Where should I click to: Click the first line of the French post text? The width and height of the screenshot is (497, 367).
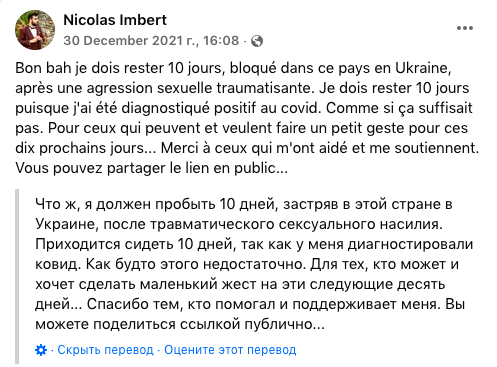pyautogui.click(x=233, y=68)
